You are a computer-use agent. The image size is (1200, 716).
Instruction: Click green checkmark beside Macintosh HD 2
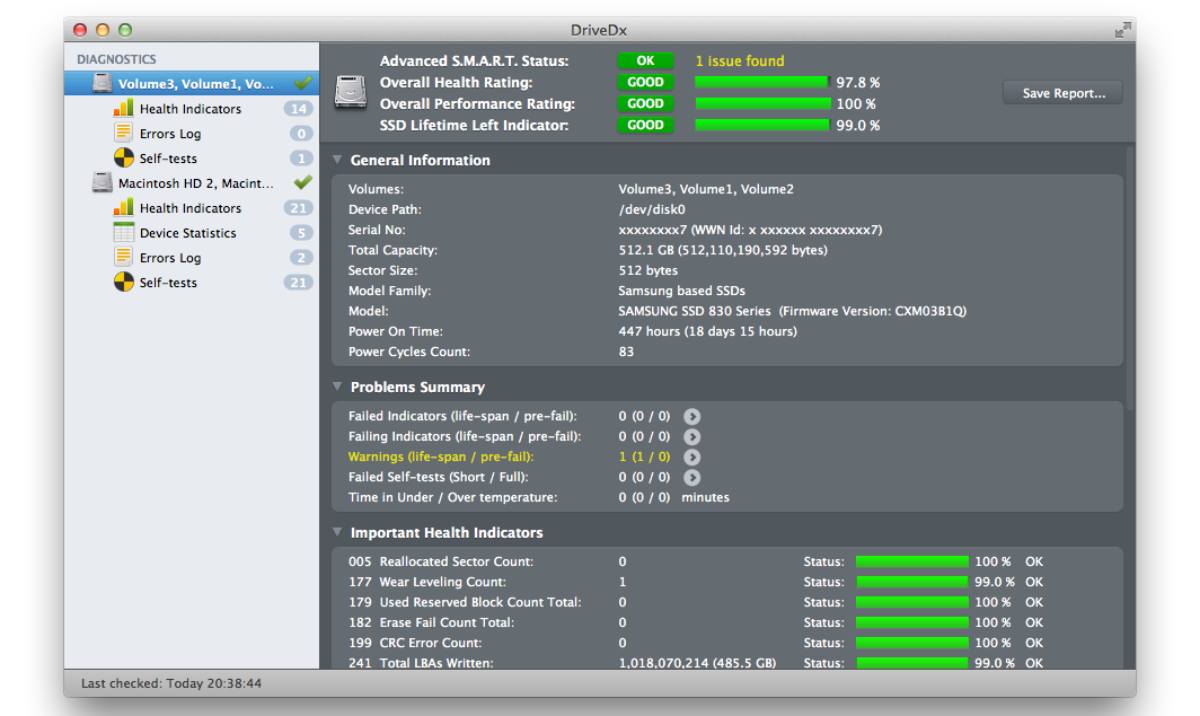304,182
